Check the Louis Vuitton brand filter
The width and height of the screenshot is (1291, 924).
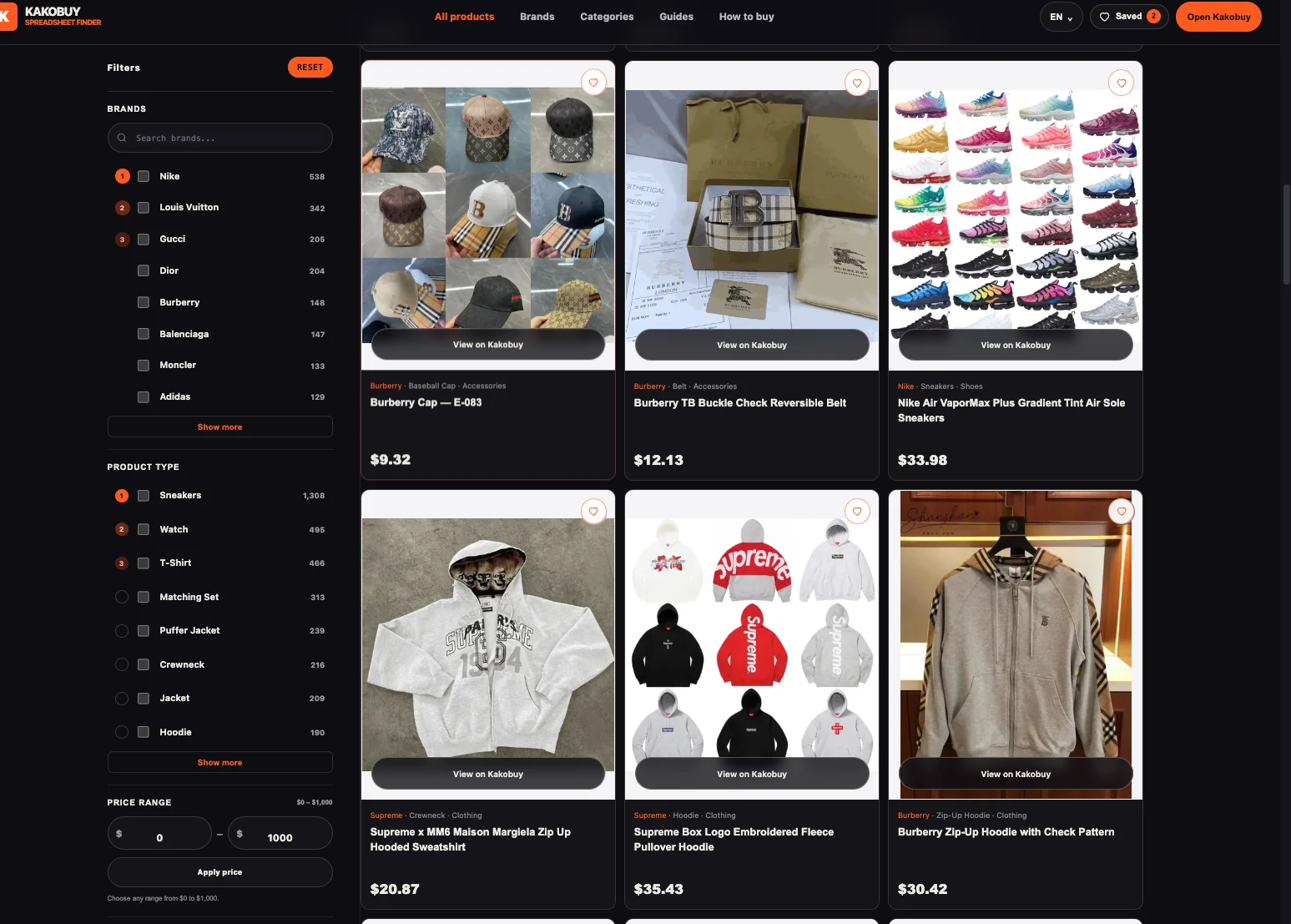tap(144, 208)
